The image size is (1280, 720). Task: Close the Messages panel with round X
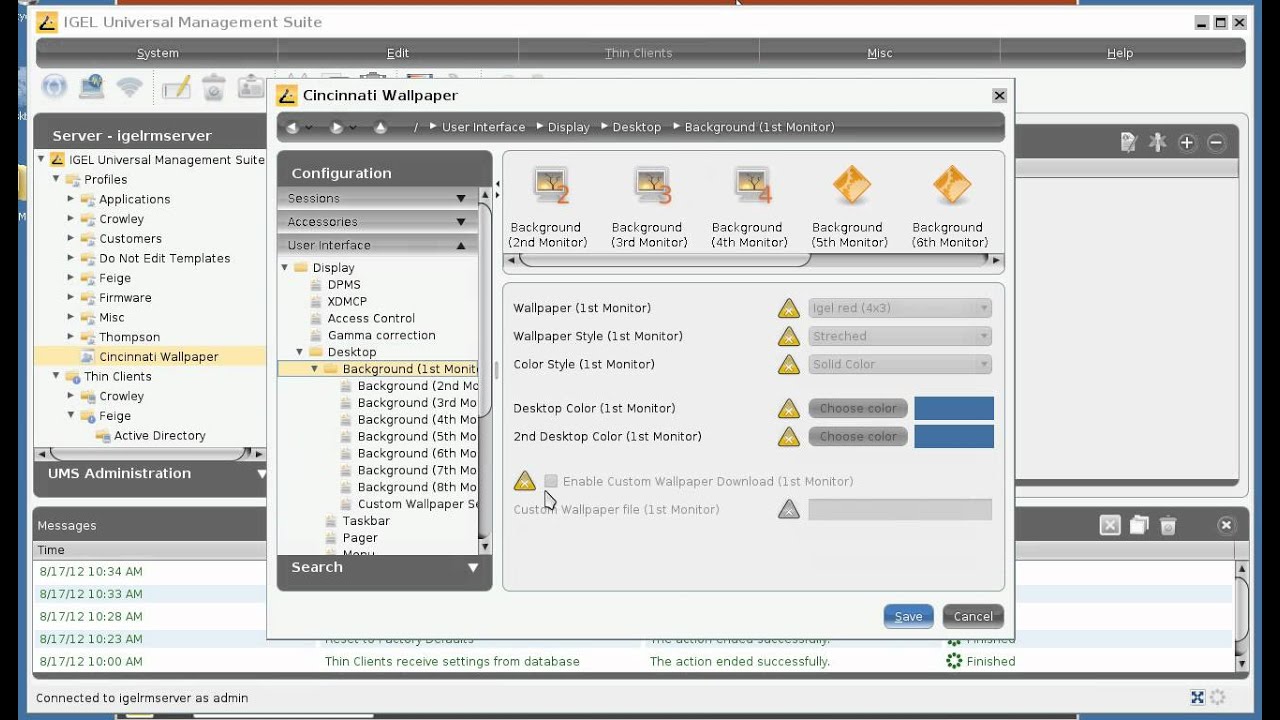(x=1226, y=525)
